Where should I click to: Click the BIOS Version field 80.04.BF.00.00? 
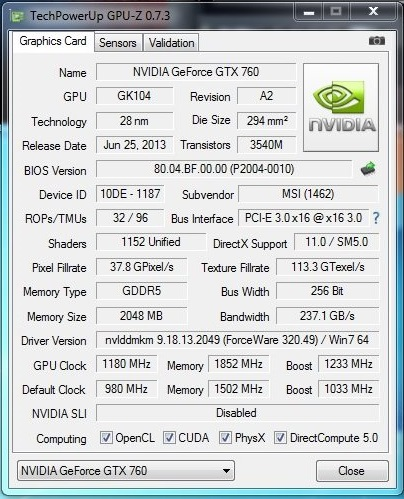[224, 169]
